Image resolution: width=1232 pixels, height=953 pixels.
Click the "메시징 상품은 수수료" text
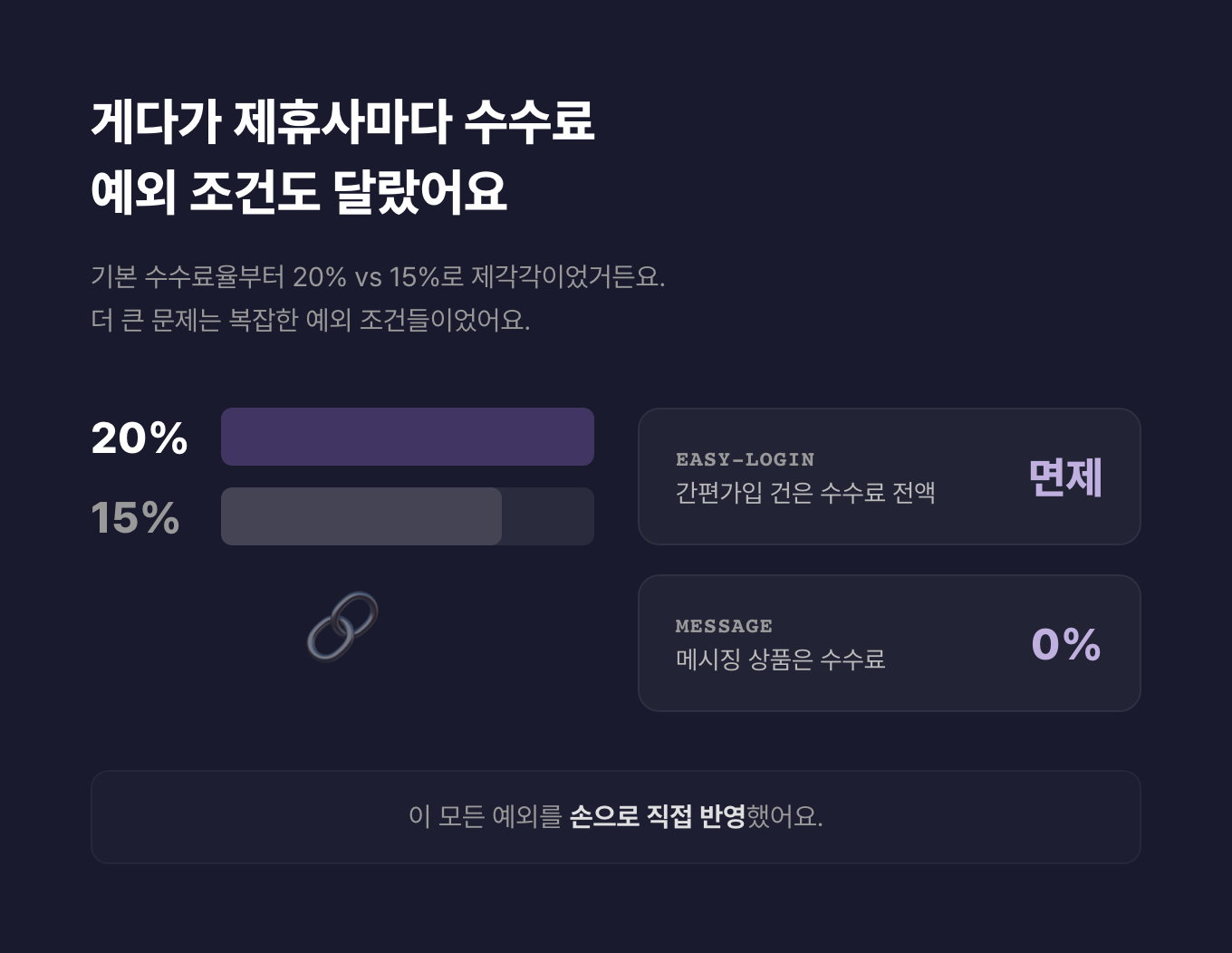(780, 659)
